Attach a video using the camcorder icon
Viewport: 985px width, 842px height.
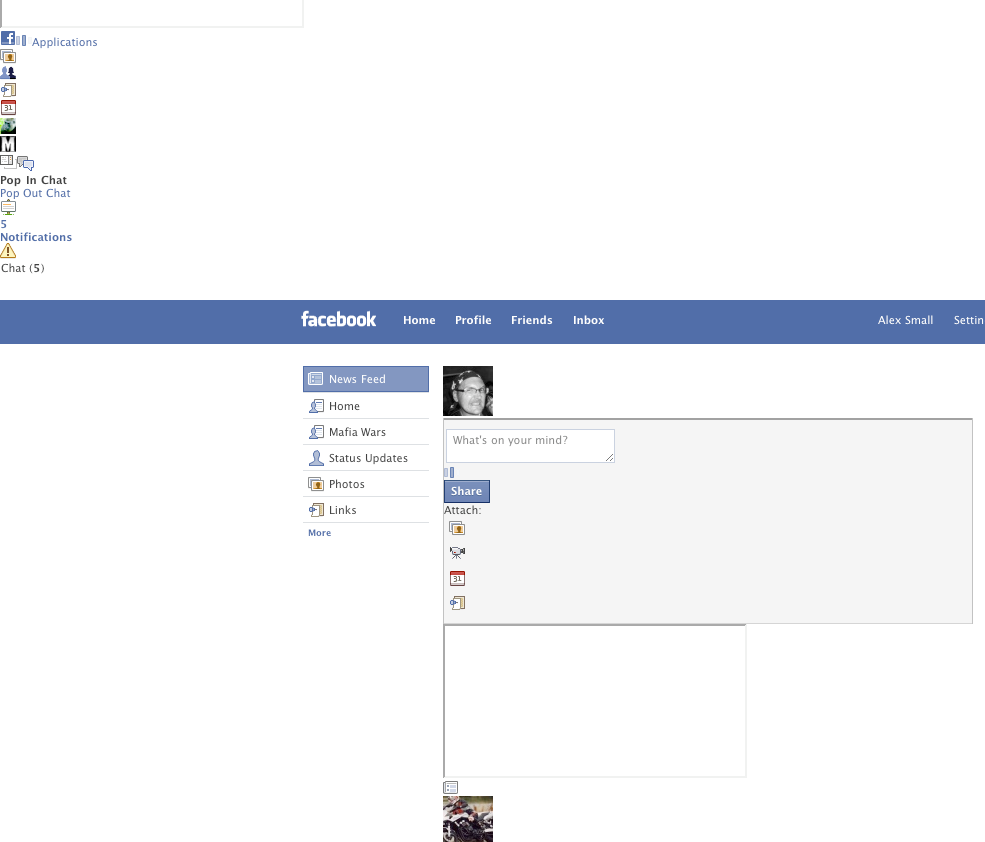457,553
